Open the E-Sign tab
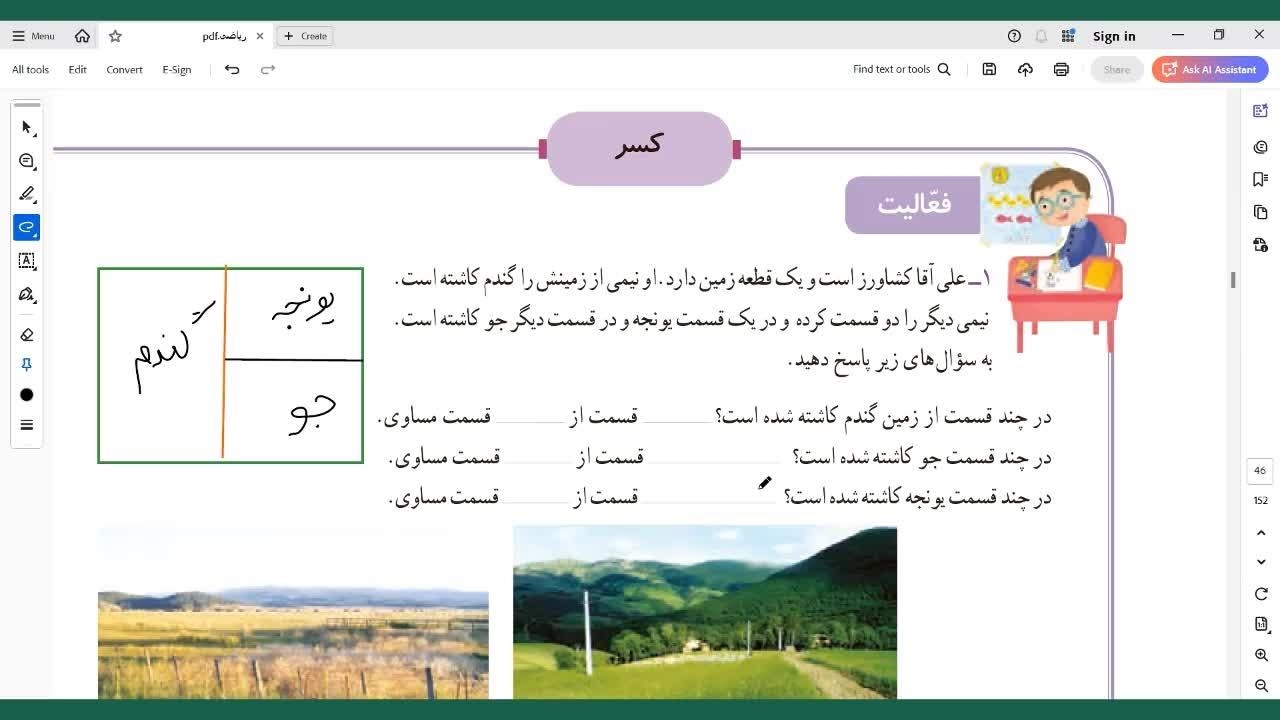This screenshot has height=720, width=1280. click(x=176, y=70)
